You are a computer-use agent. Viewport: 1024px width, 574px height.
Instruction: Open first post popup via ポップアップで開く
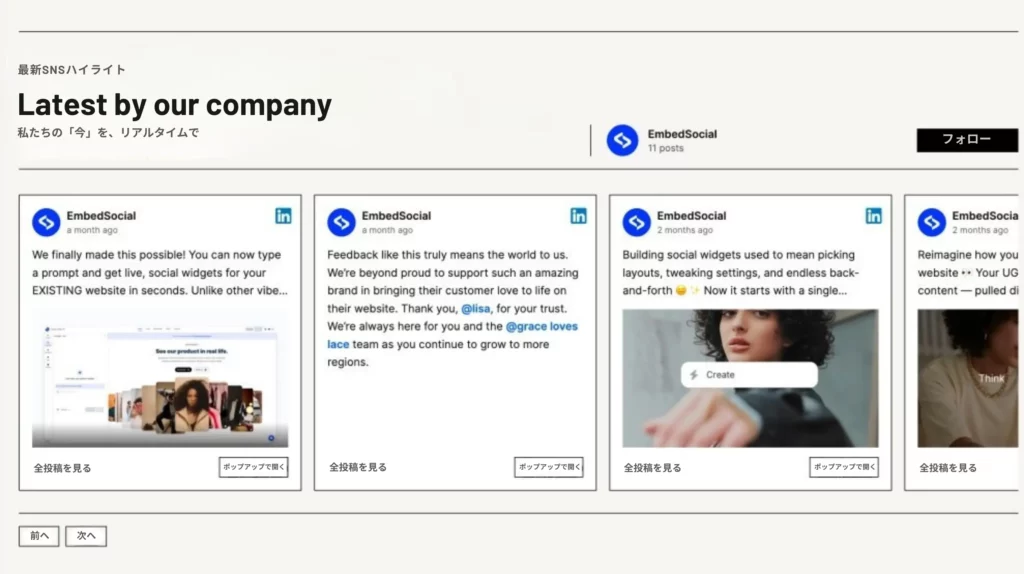[x=254, y=467]
